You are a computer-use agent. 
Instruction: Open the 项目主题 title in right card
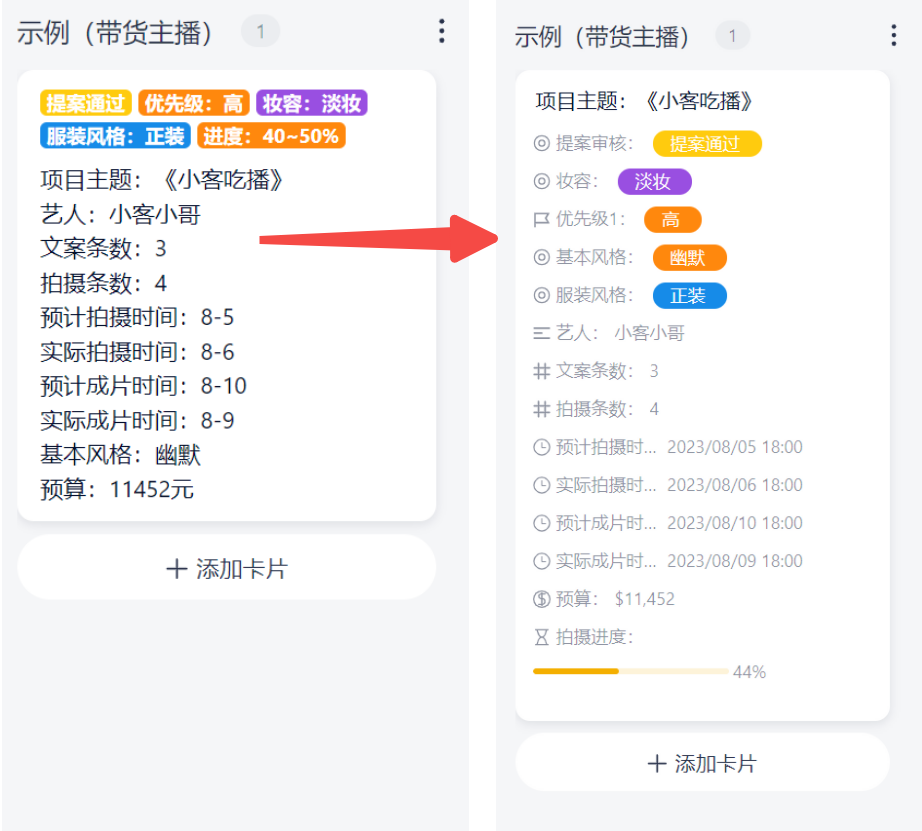644,101
